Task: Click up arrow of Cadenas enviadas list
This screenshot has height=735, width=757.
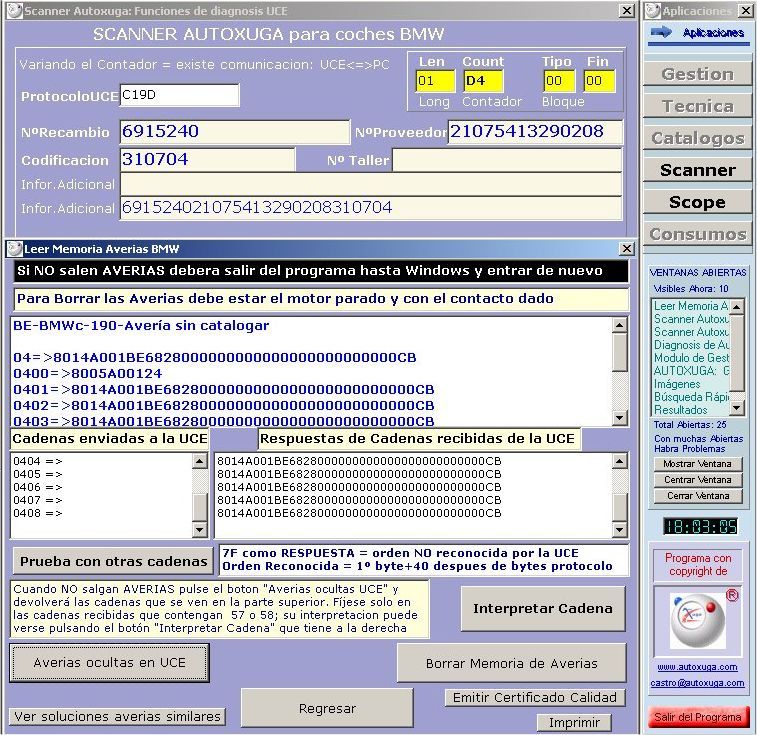Action: (199, 461)
